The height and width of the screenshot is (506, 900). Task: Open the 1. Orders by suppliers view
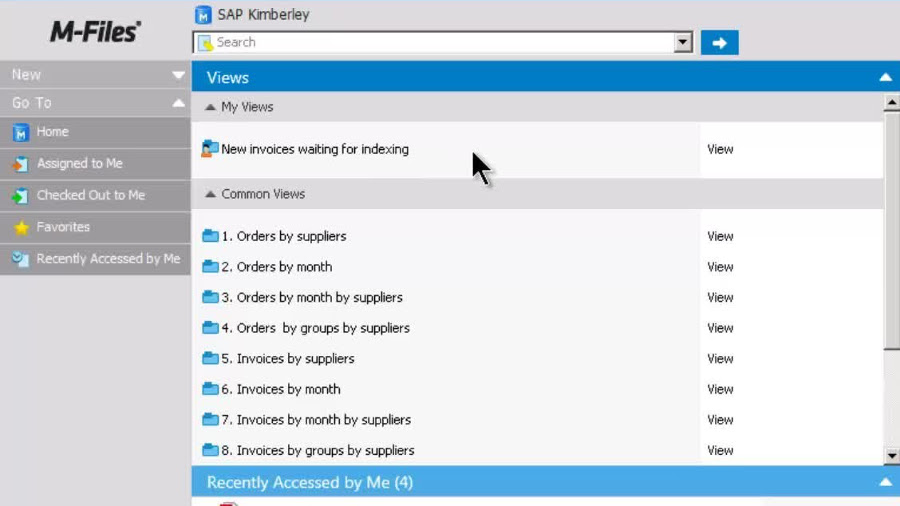pos(284,236)
